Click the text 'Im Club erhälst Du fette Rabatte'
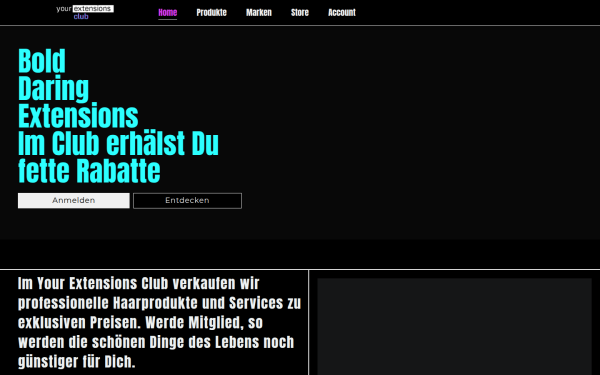The image size is (600, 375). (x=118, y=157)
